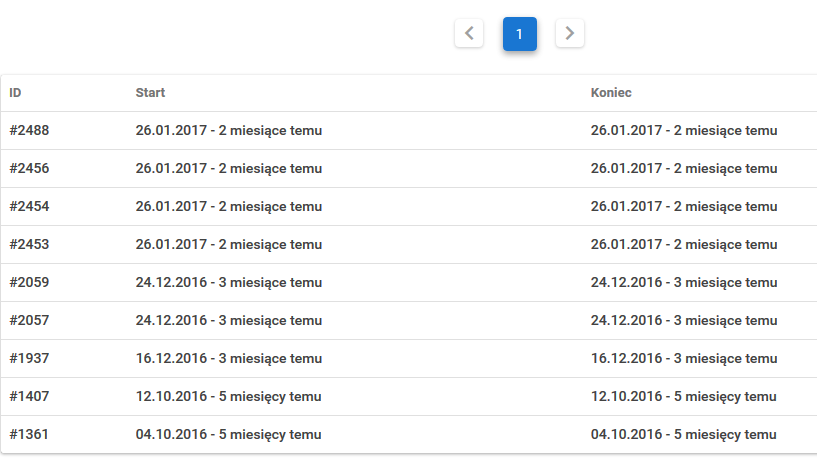
Task: Sort by the ID column header
Action: click(x=16, y=93)
